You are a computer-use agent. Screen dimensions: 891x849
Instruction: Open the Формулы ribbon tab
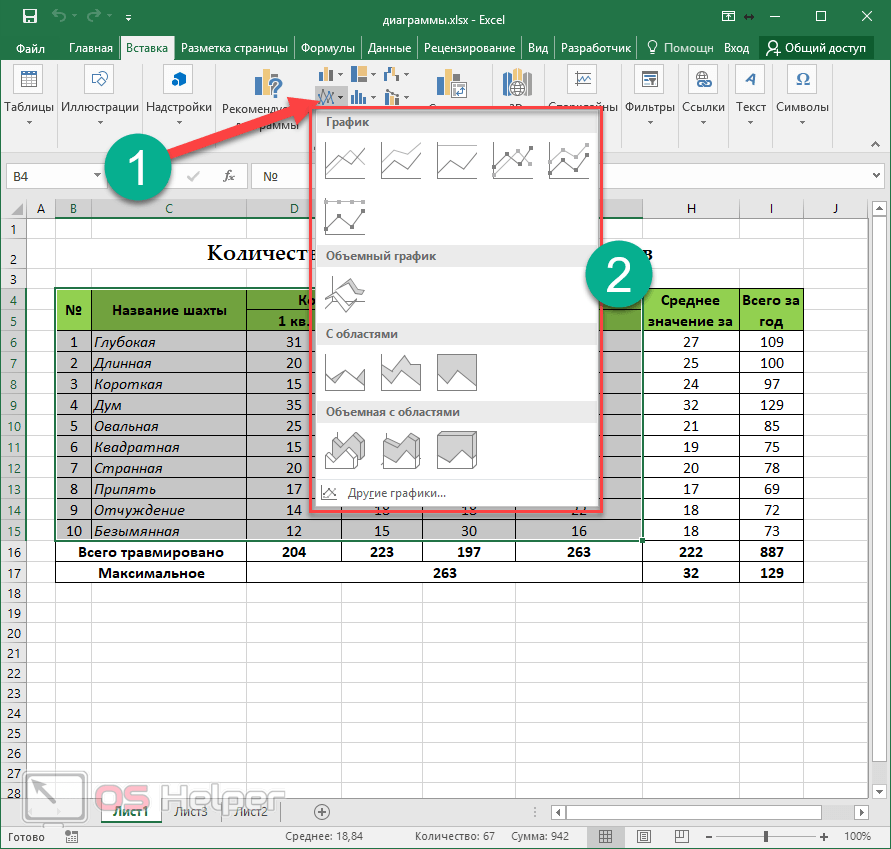pos(327,48)
